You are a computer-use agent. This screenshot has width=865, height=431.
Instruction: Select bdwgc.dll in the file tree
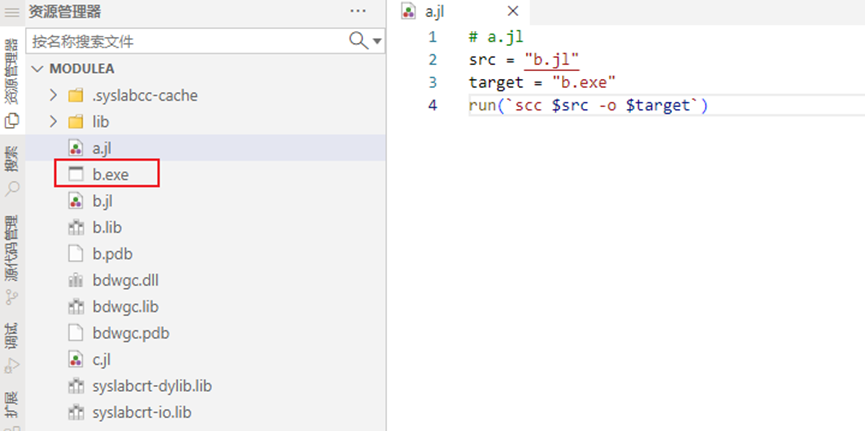coord(205,280)
